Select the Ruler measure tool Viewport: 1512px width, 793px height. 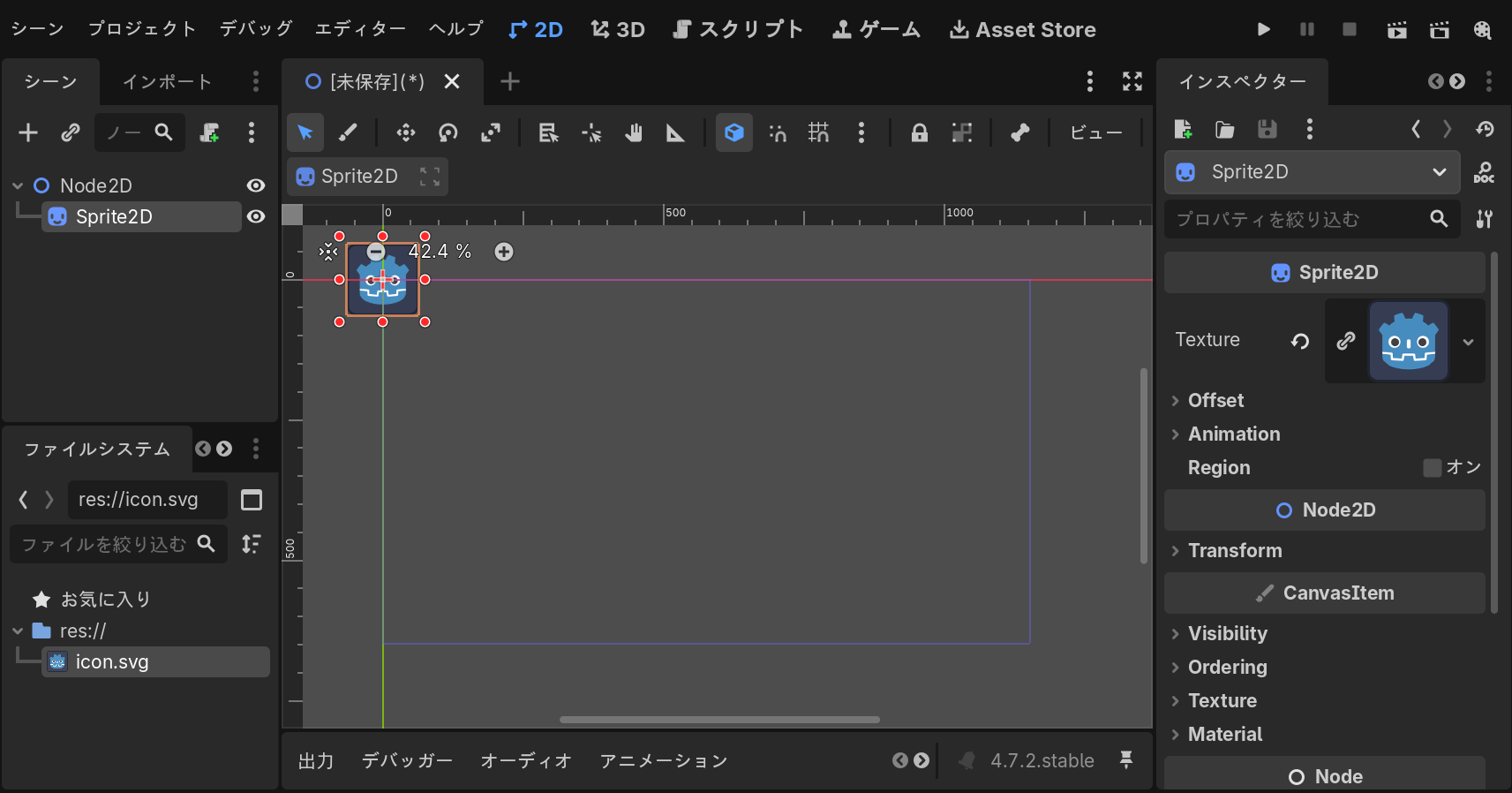tap(675, 132)
